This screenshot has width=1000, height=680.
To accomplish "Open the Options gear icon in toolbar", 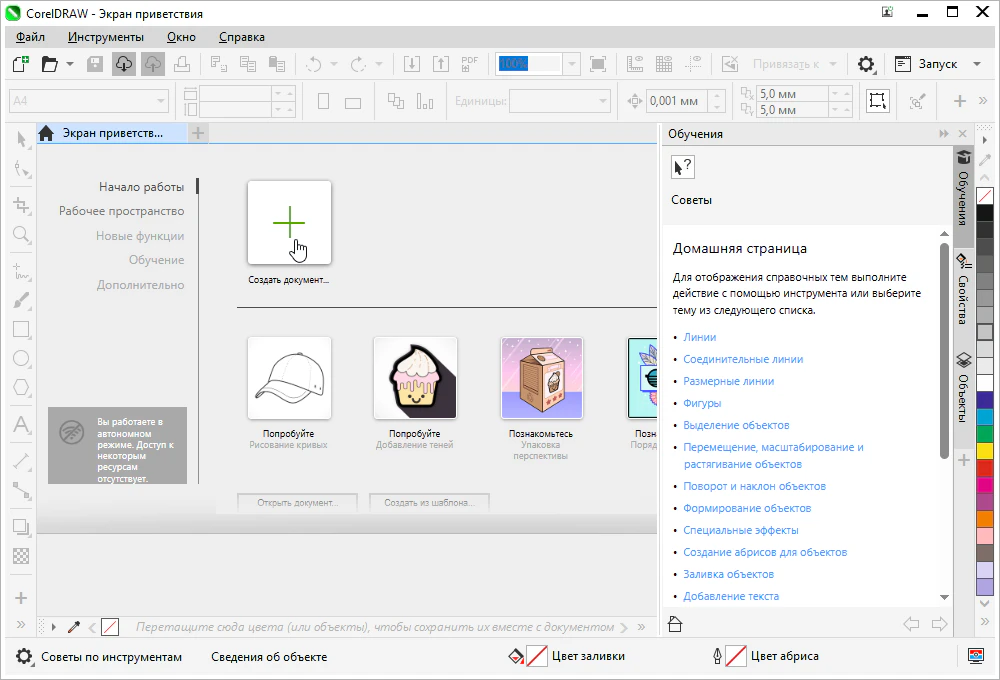I will click(x=866, y=64).
